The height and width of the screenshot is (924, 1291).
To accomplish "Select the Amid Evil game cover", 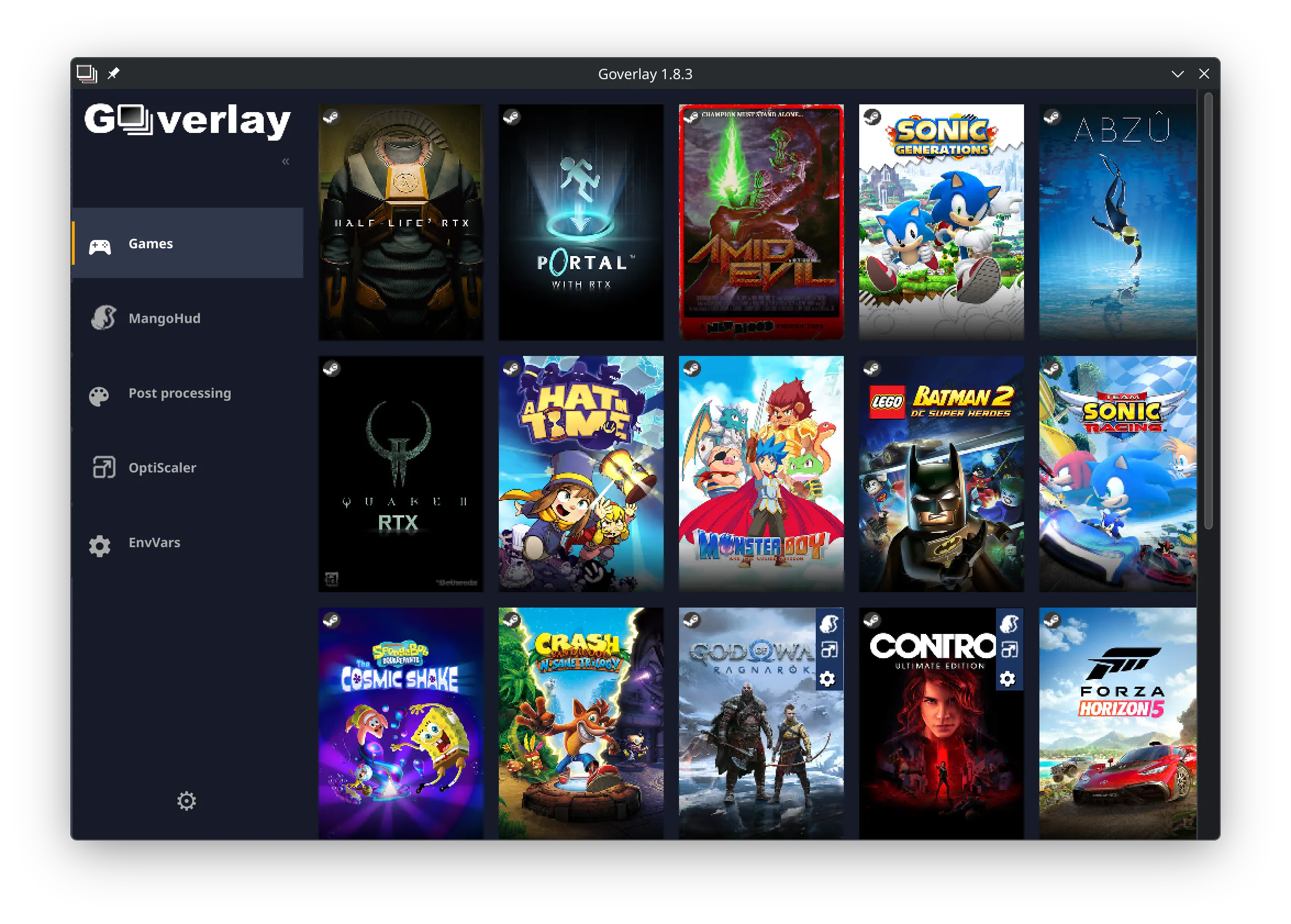I will pos(761,222).
